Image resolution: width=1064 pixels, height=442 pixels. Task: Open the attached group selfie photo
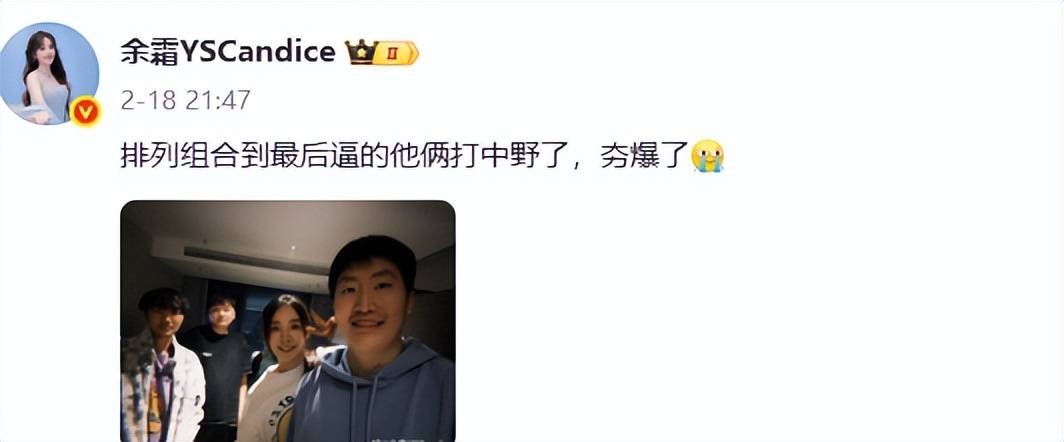[x=288, y=321]
